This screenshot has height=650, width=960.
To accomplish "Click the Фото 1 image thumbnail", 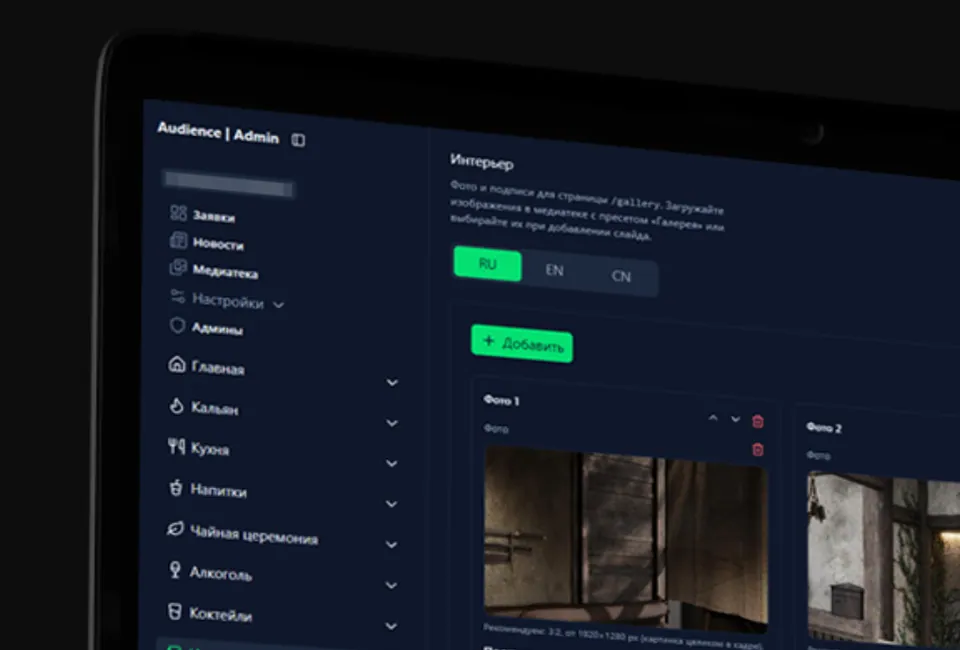I will pos(625,539).
